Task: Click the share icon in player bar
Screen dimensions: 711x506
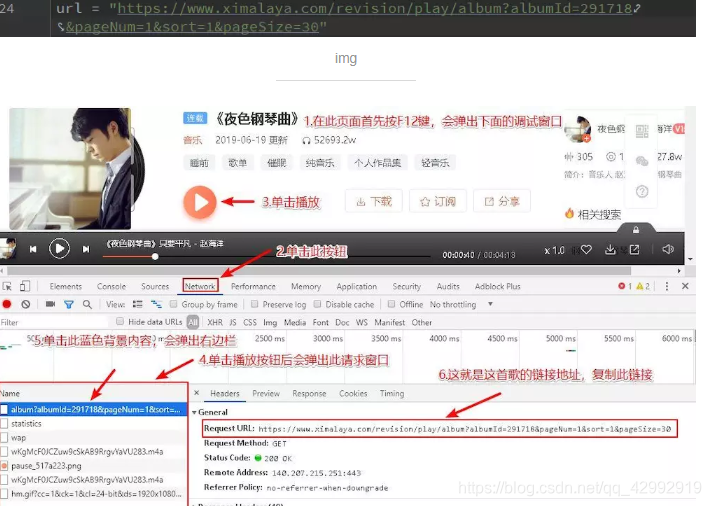Action: (634, 249)
